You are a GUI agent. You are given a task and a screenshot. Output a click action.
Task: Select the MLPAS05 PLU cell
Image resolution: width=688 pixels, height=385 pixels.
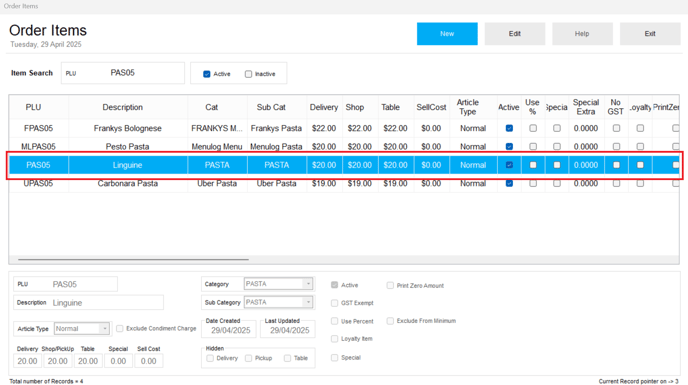[39, 147]
